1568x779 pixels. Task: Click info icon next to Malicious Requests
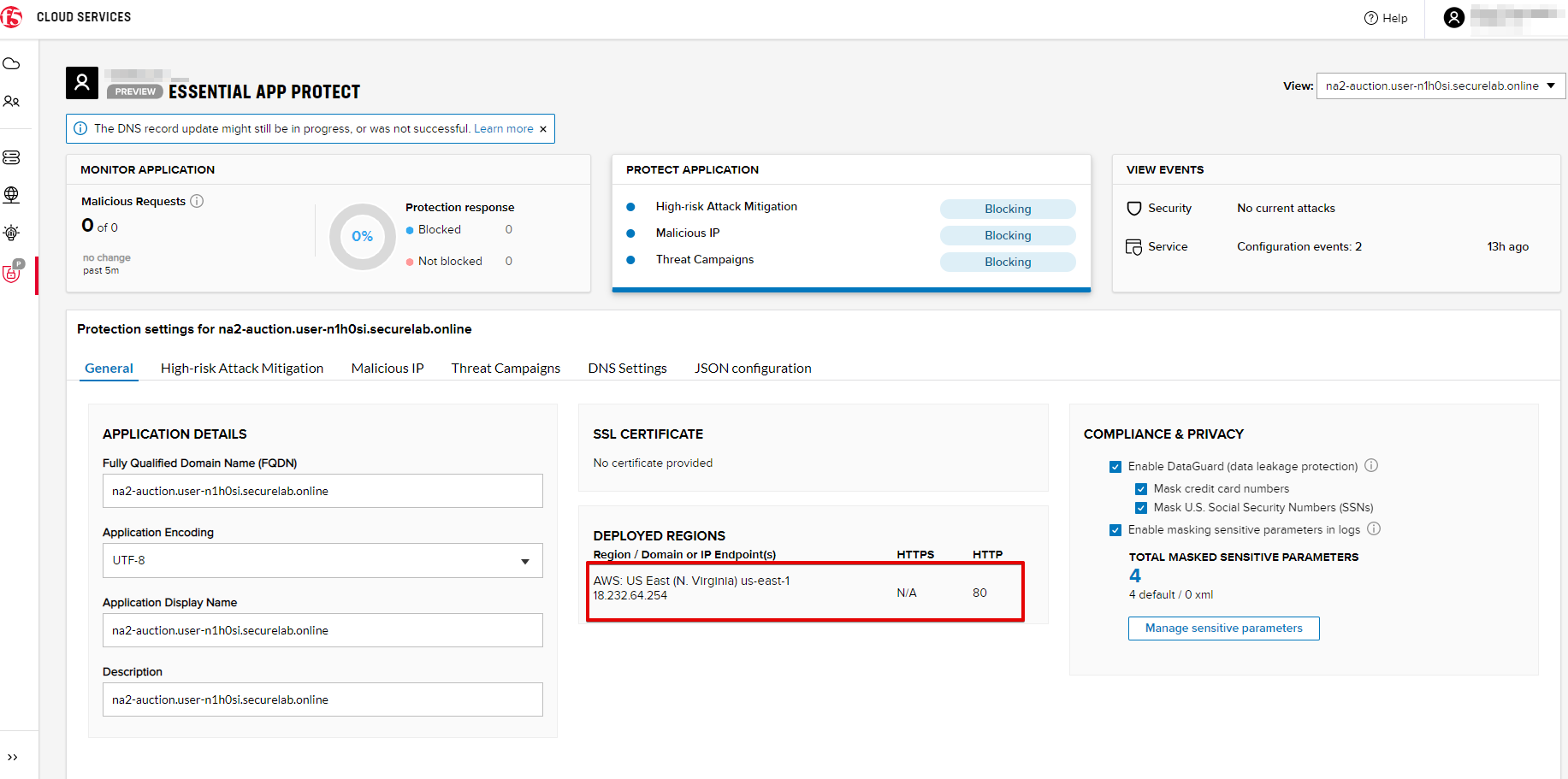[197, 201]
